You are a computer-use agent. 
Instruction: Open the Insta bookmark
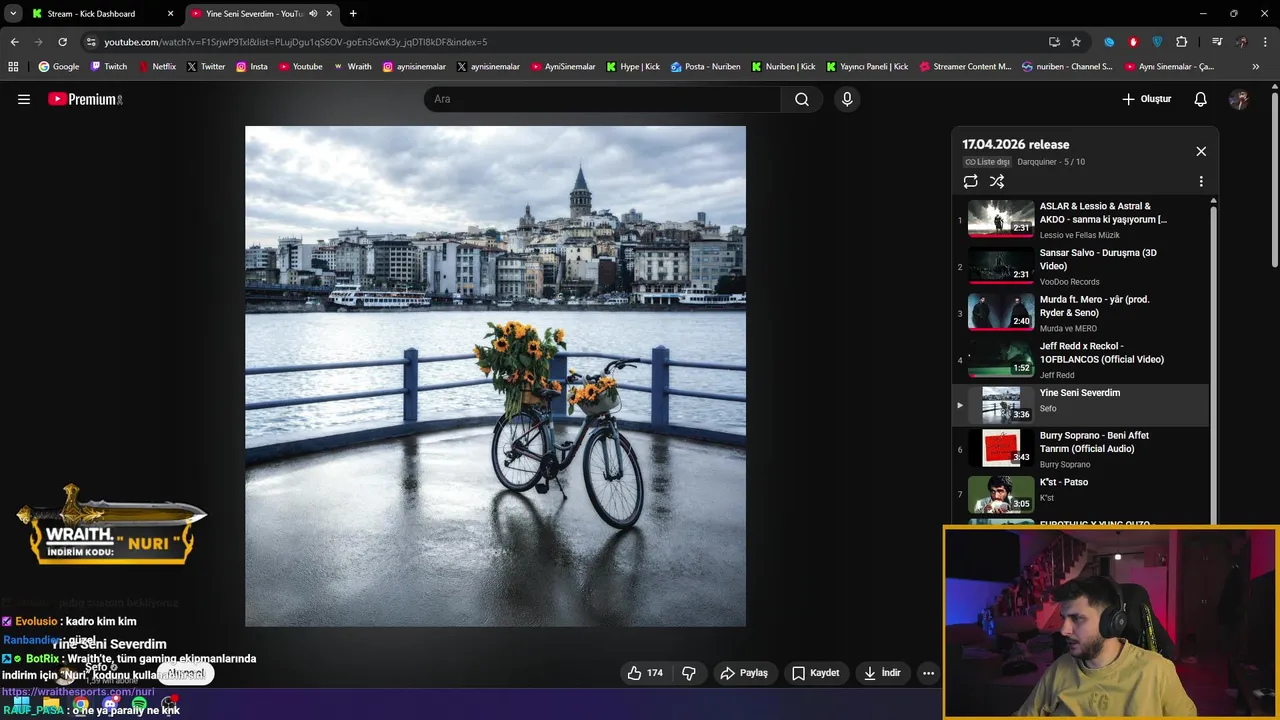[x=252, y=67]
